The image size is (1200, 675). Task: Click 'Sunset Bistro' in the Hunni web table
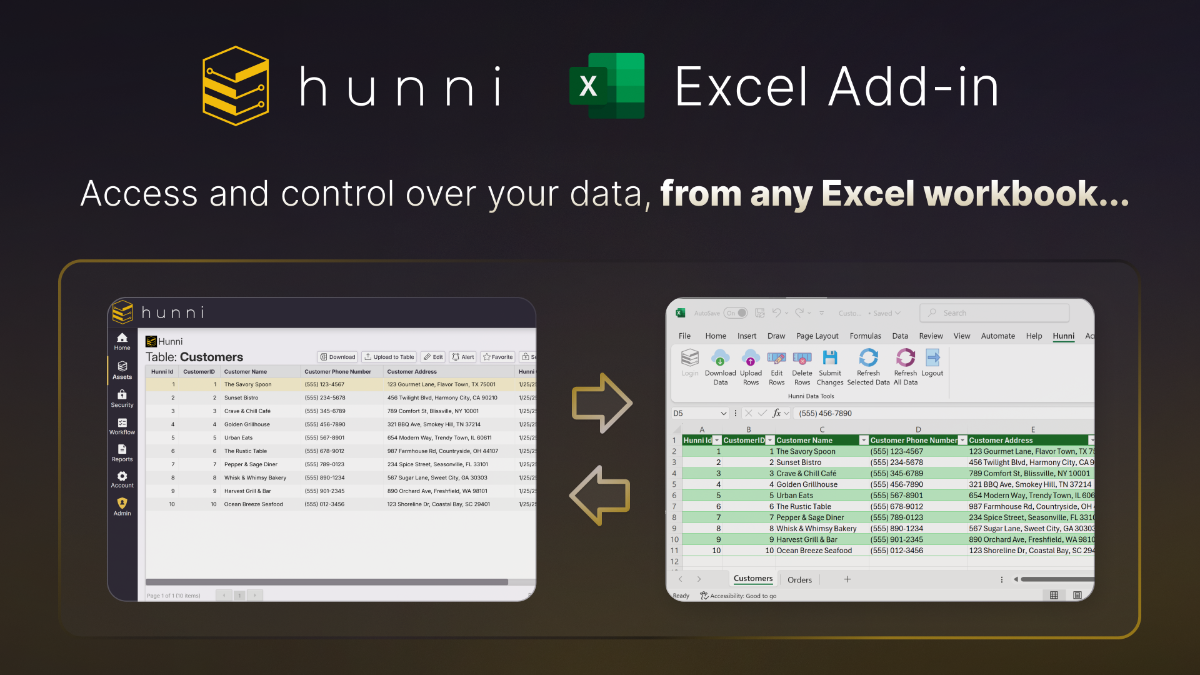pyautogui.click(x=241, y=397)
